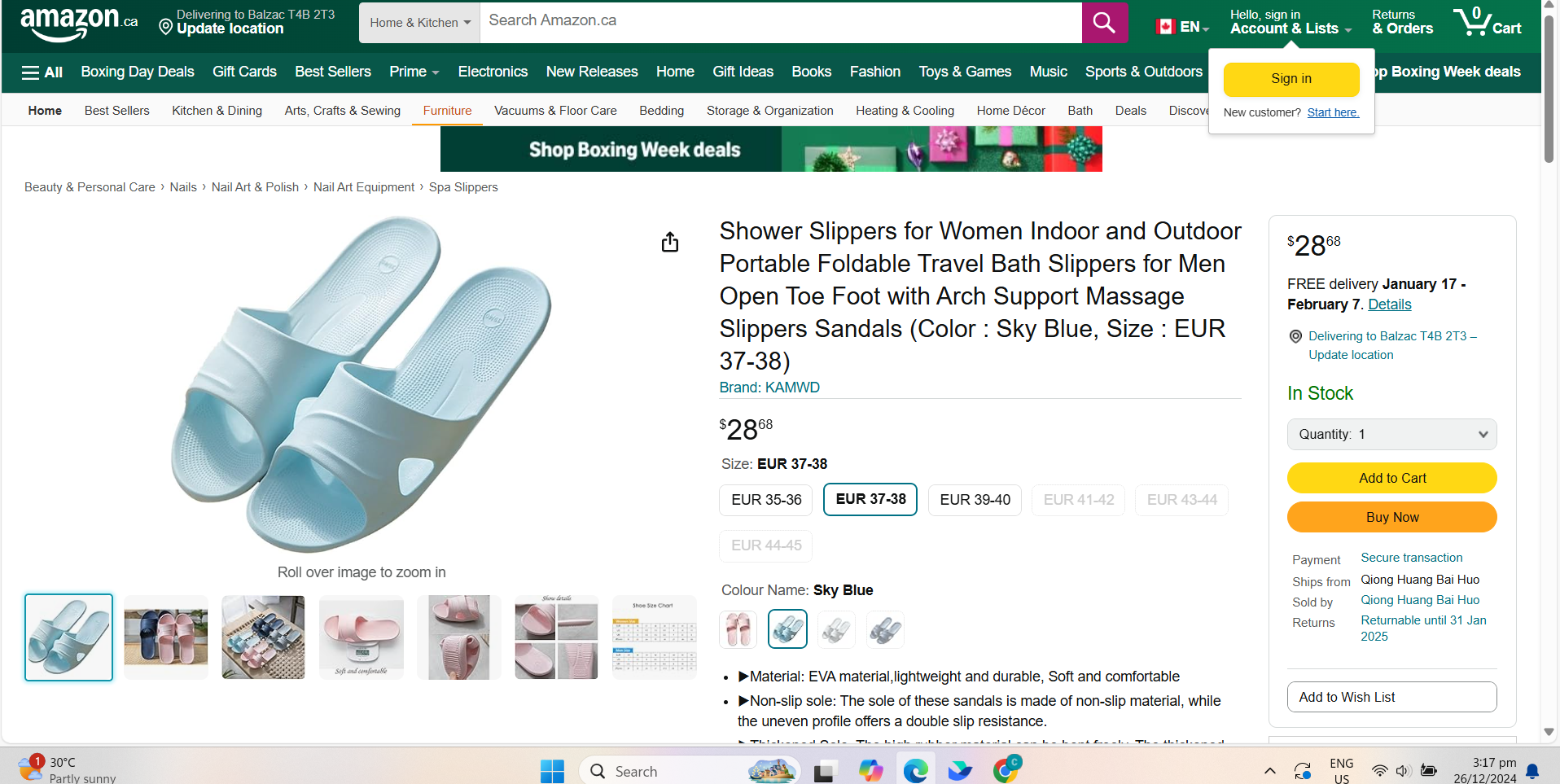The image size is (1560, 784).
Task: Select the pink colour swatch
Action: 738,629
